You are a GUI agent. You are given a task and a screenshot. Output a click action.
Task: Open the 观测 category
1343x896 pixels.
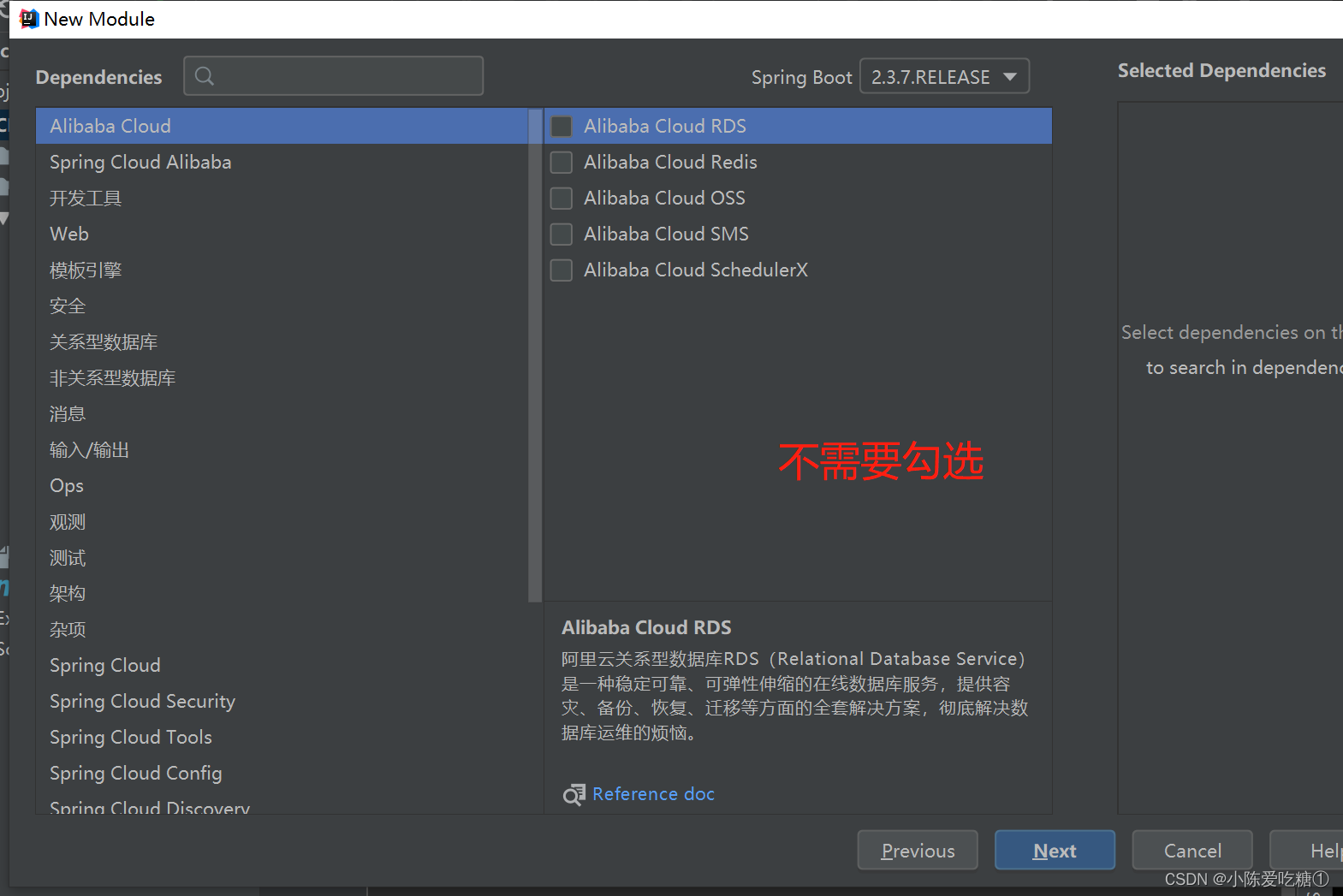[x=282, y=521]
